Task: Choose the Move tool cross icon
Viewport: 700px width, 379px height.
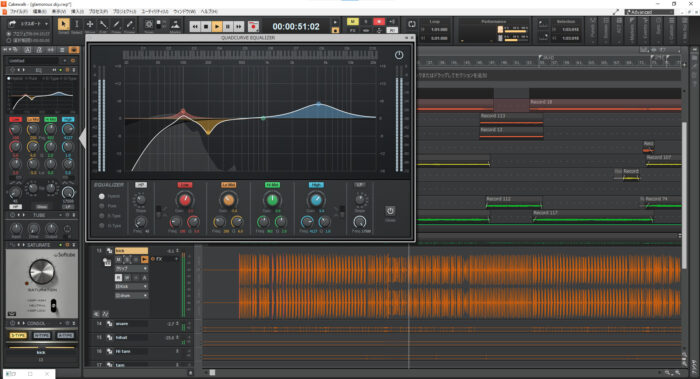Action: (x=90, y=25)
